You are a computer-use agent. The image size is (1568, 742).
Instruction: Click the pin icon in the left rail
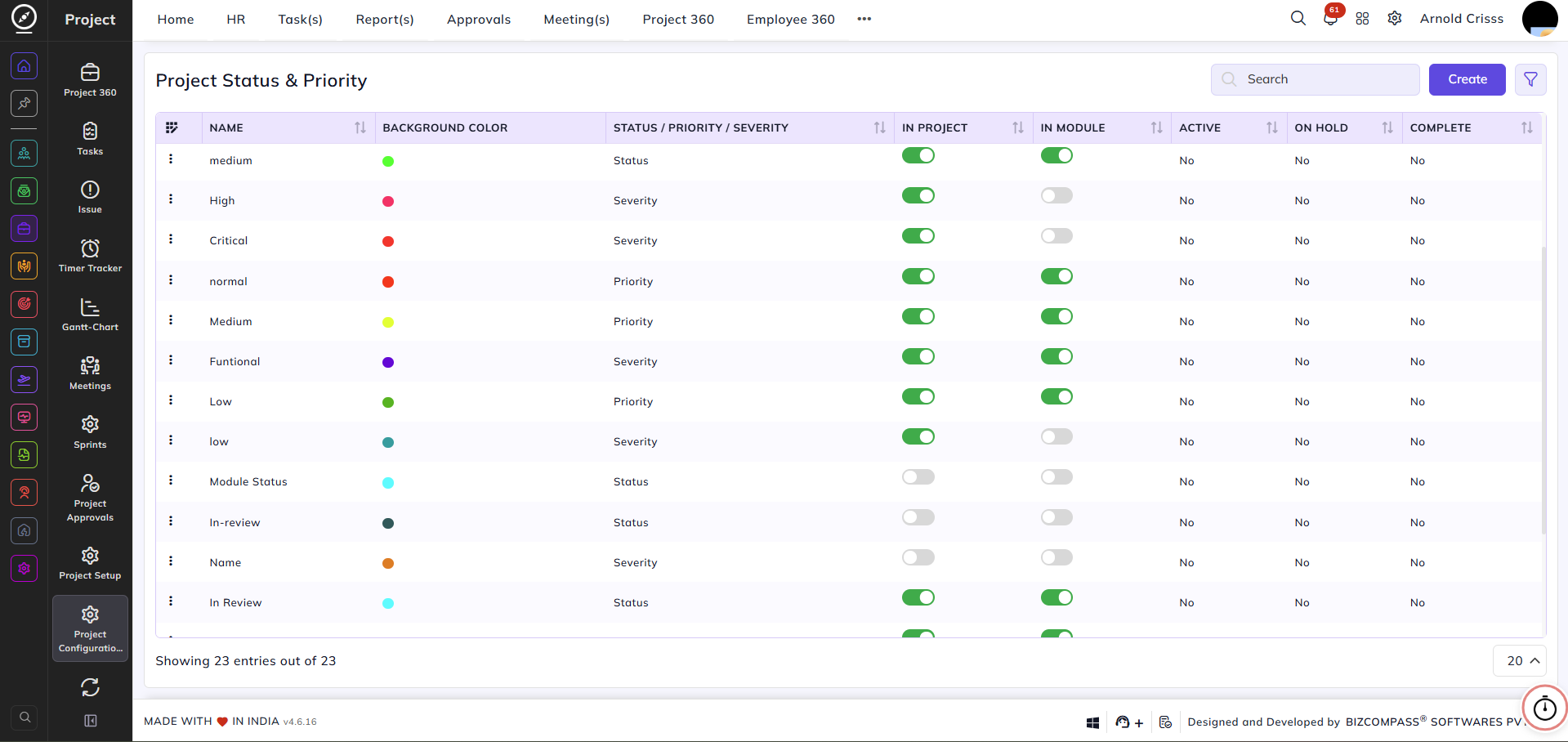pos(25,103)
